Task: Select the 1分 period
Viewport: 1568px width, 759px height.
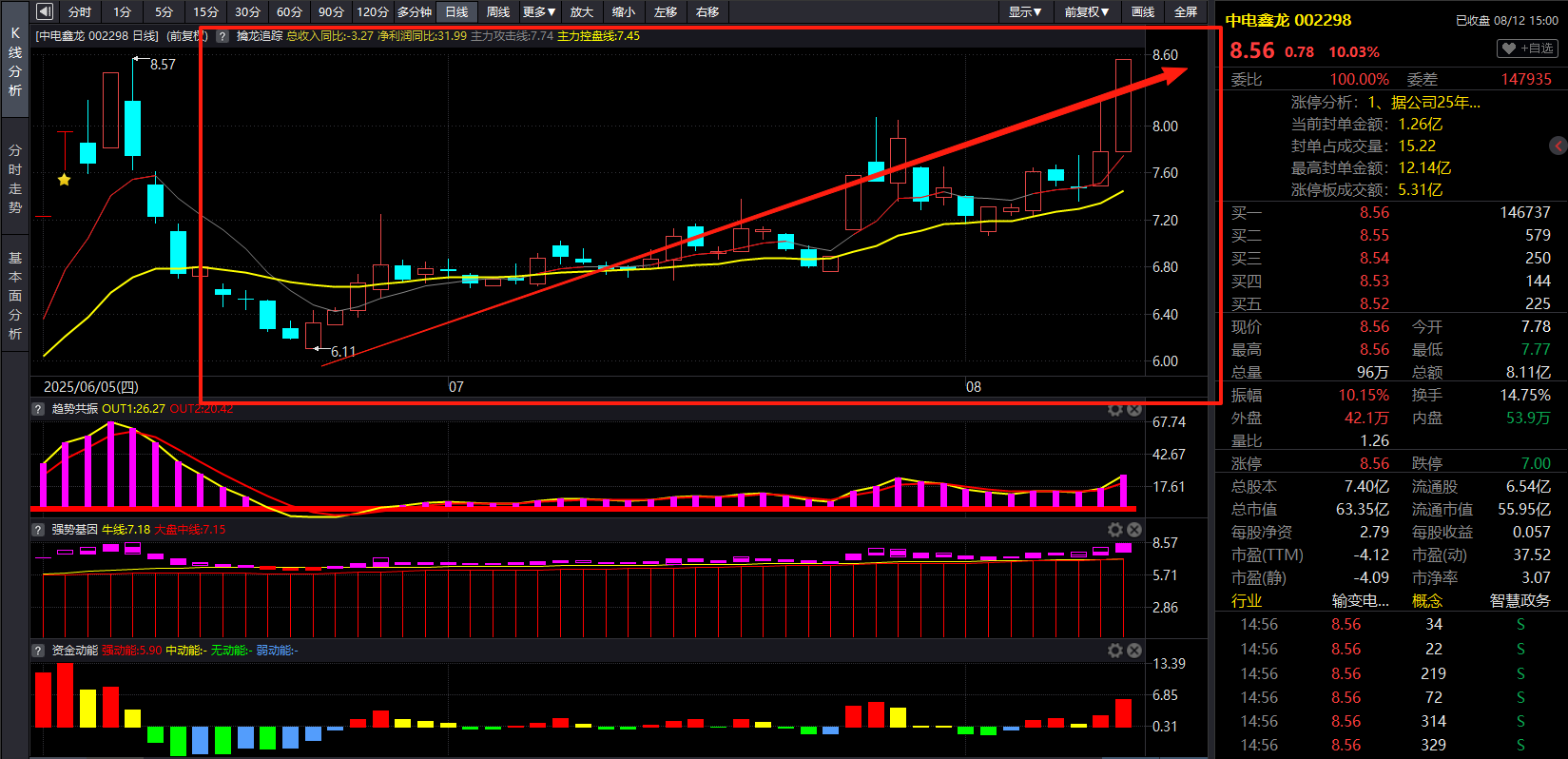Action: (122, 11)
